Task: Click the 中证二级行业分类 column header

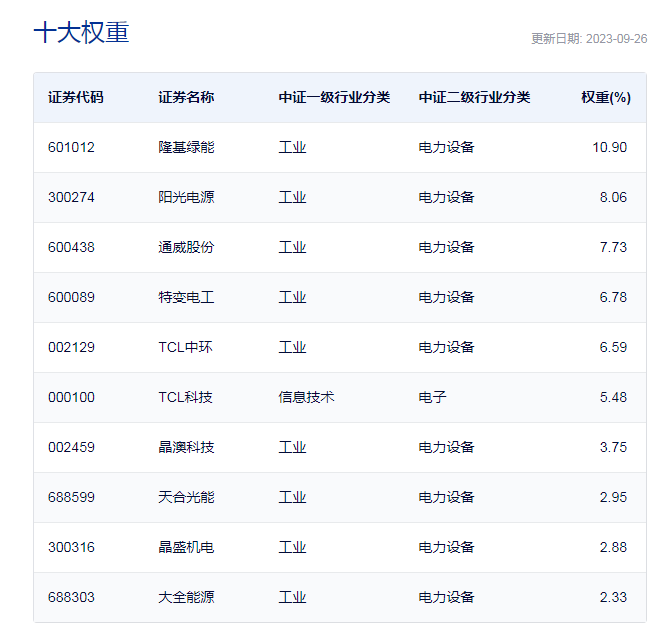Action: (474, 97)
